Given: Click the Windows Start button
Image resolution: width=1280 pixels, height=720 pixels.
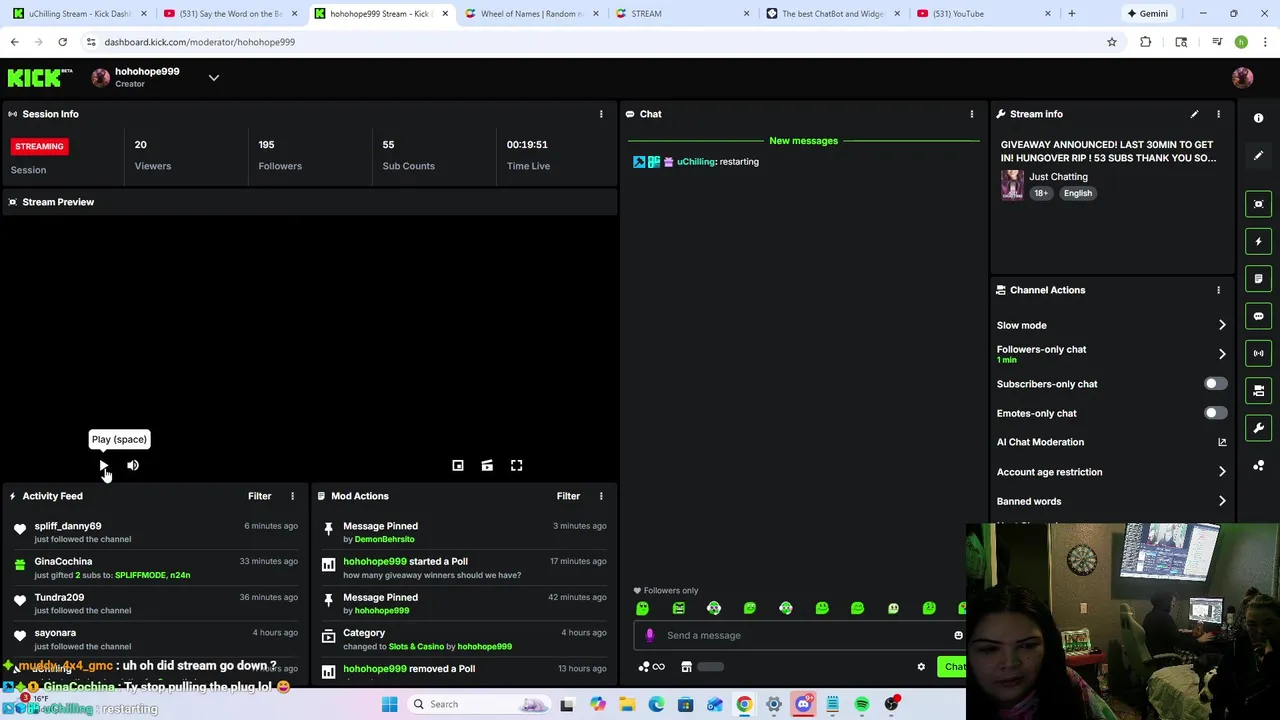Looking at the screenshot, I should [390, 704].
